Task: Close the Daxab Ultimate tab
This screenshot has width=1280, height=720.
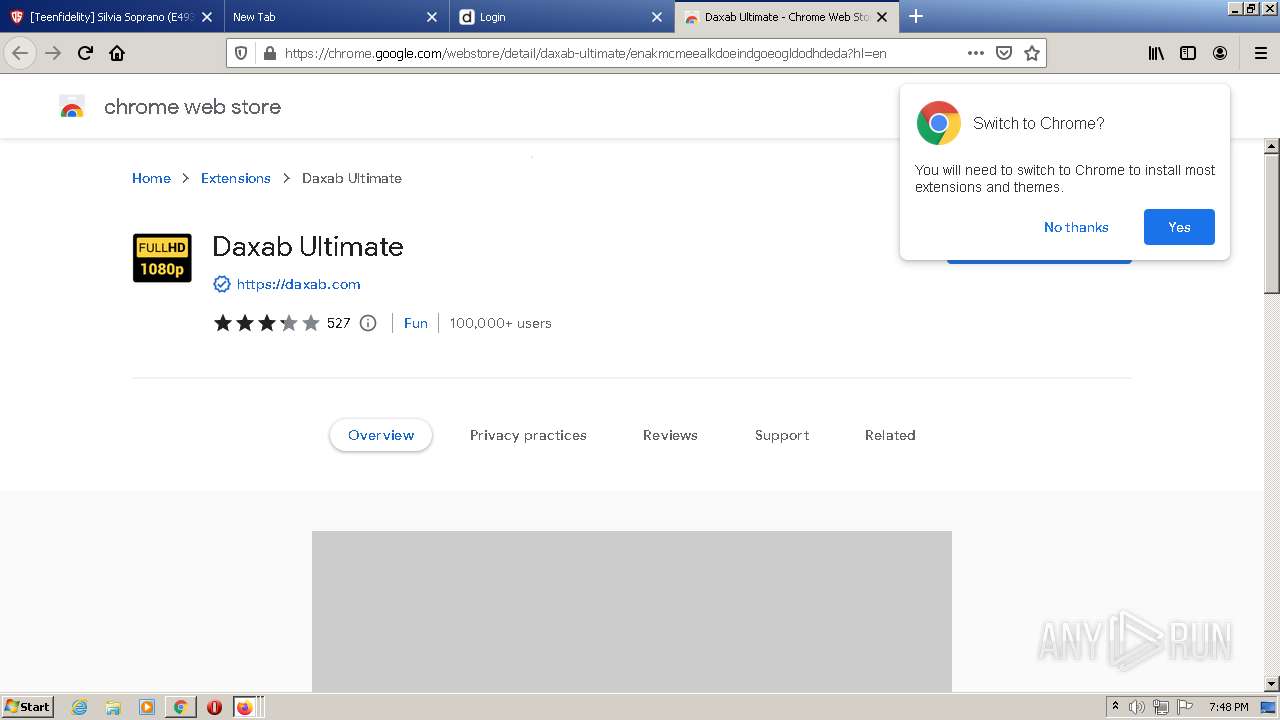Action: (x=882, y=17)
